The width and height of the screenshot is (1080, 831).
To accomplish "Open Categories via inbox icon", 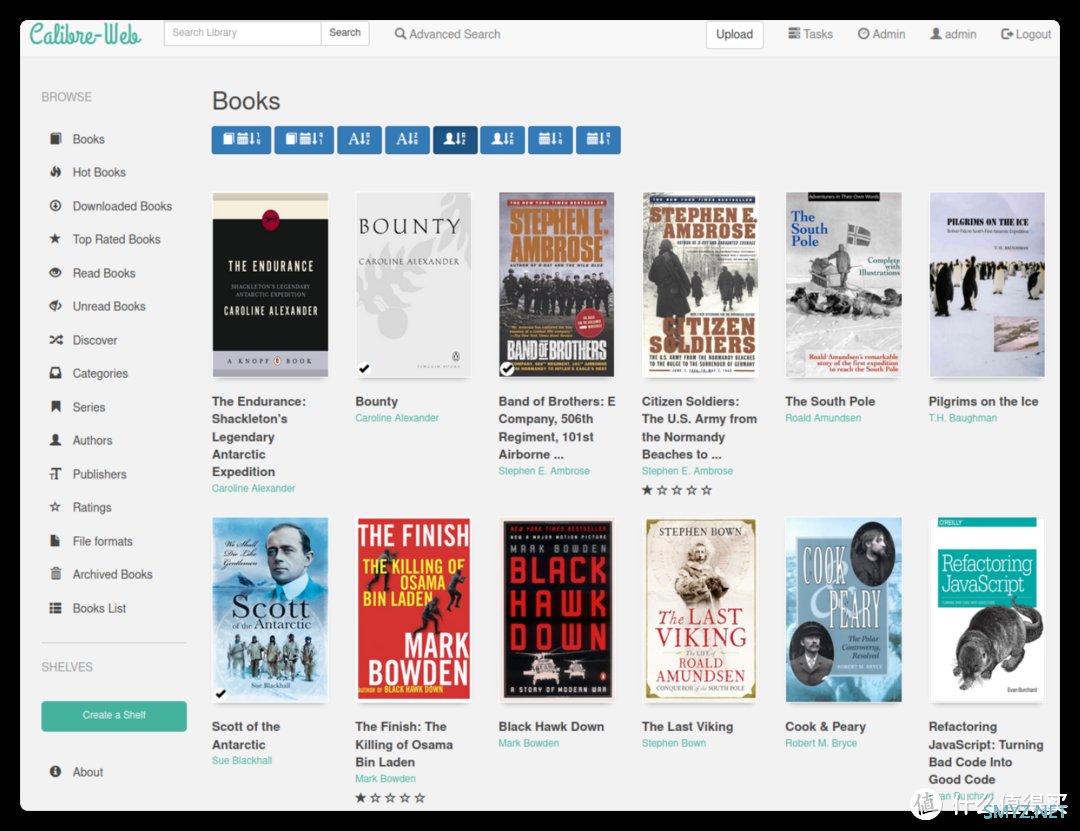I will coord(56,373).
